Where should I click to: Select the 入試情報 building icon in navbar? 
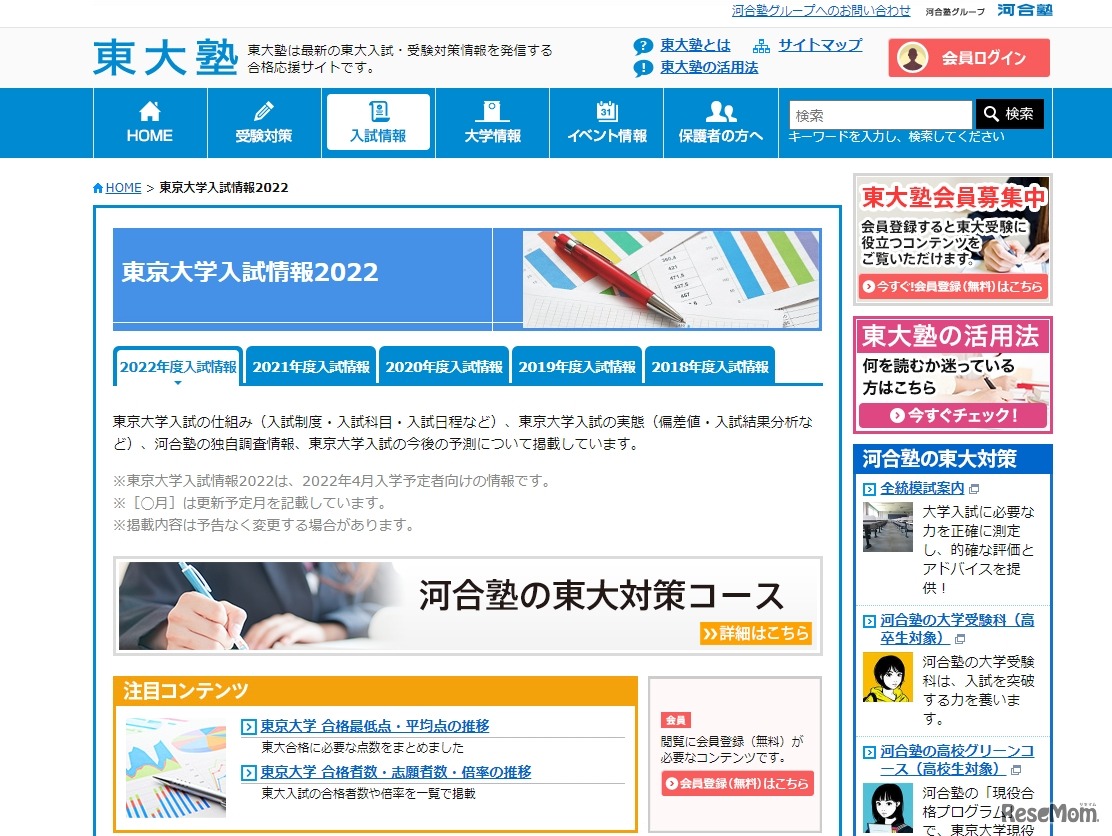pyautogui.click(x=377, y=110)
